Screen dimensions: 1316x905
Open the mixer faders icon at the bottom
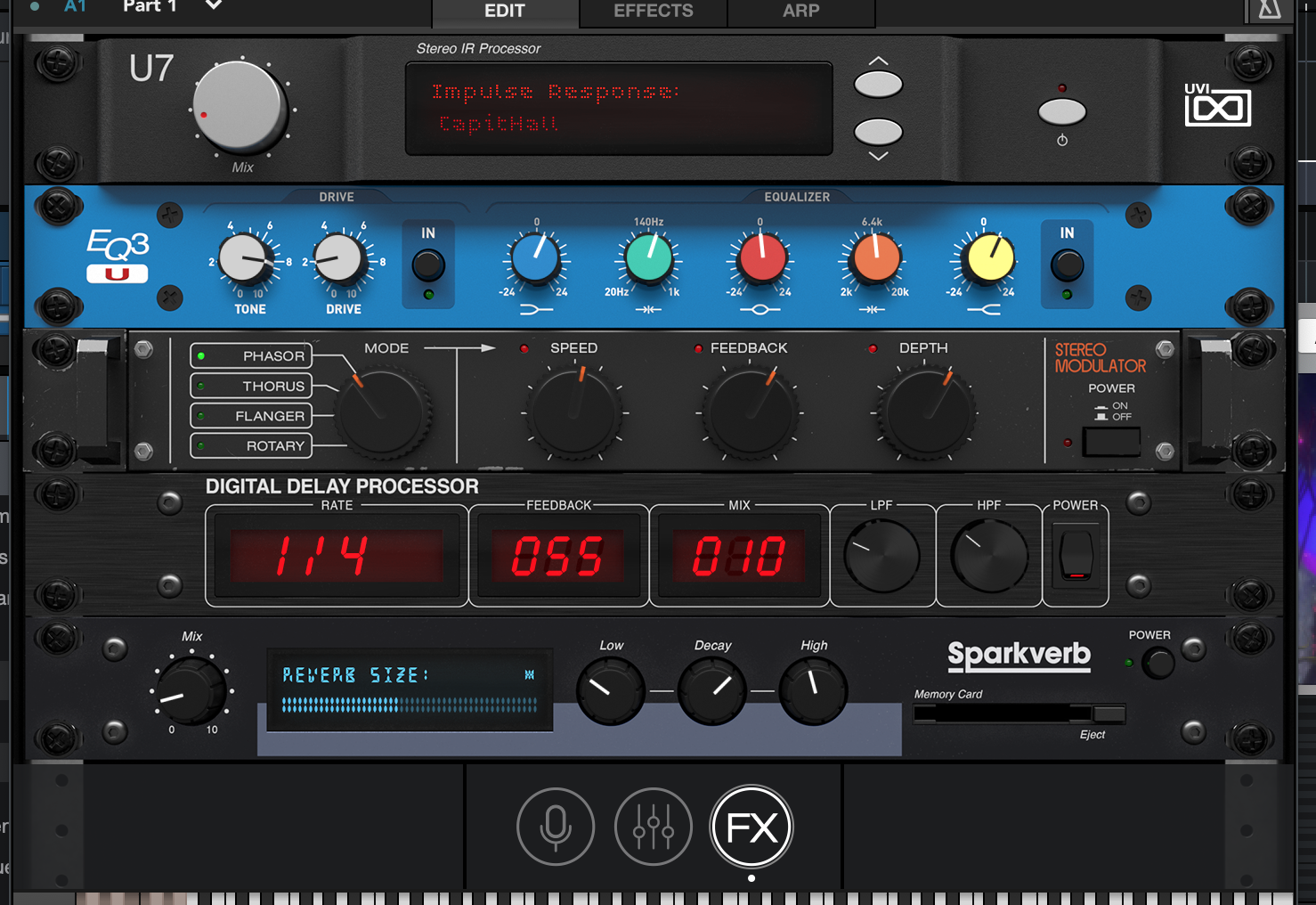[x=654, y=827]
